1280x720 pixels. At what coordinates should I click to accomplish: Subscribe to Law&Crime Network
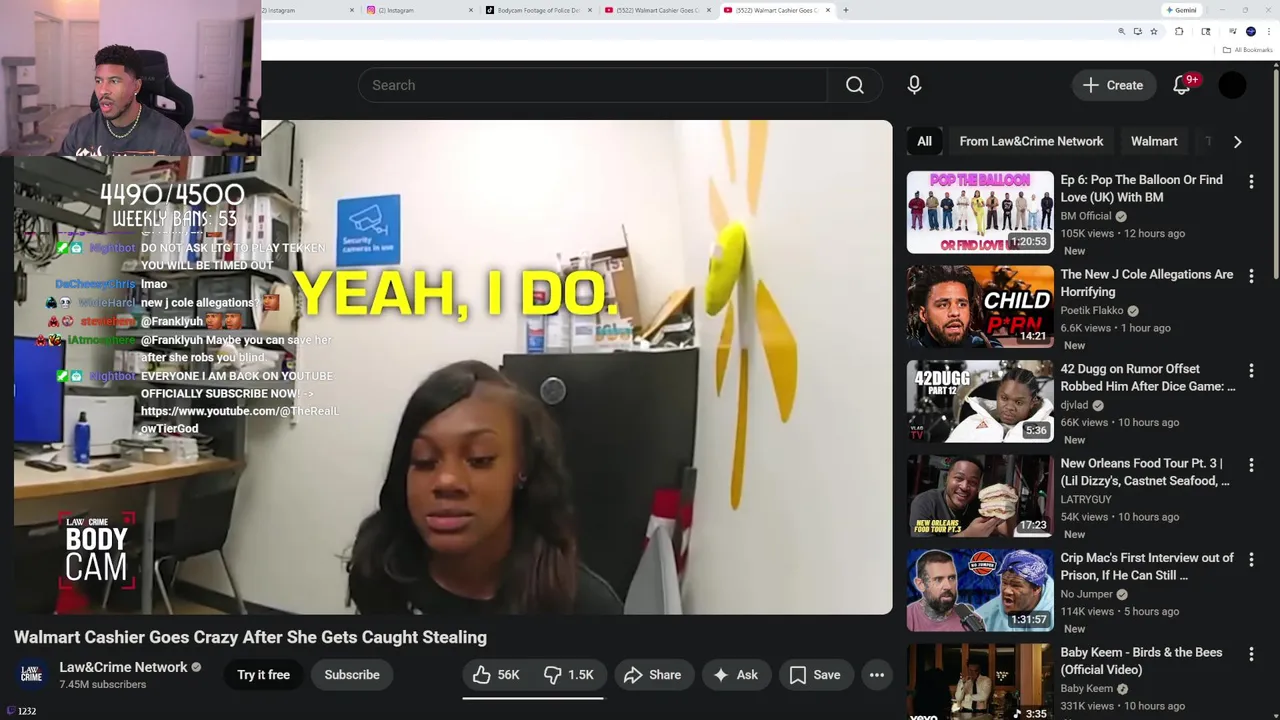pos(352,675)
